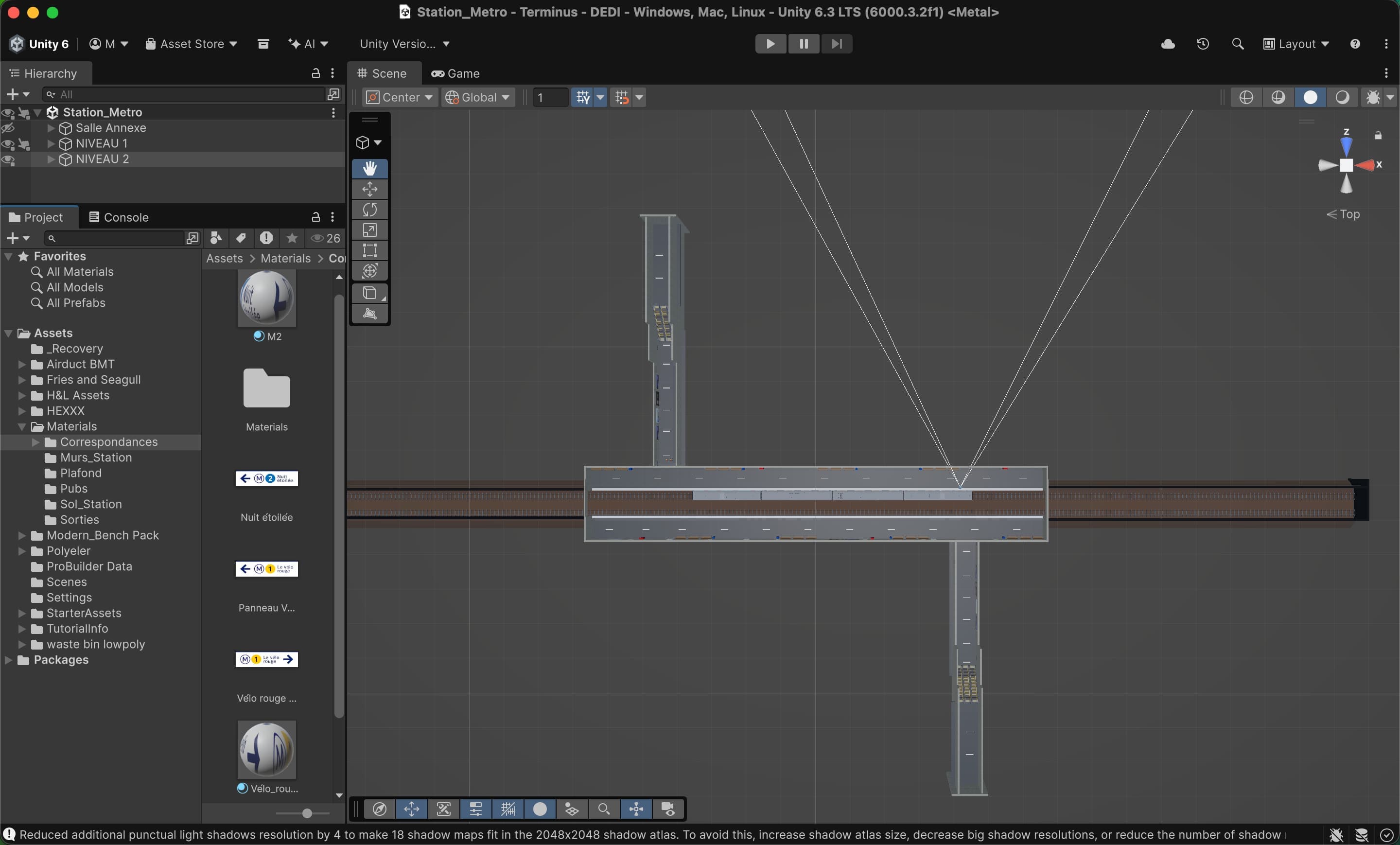Image resolution: width=1400 pixels, height=845 pixels.
Task: Expand the NIVEAU 1 hierarchy item
Action: click(51, 144)
